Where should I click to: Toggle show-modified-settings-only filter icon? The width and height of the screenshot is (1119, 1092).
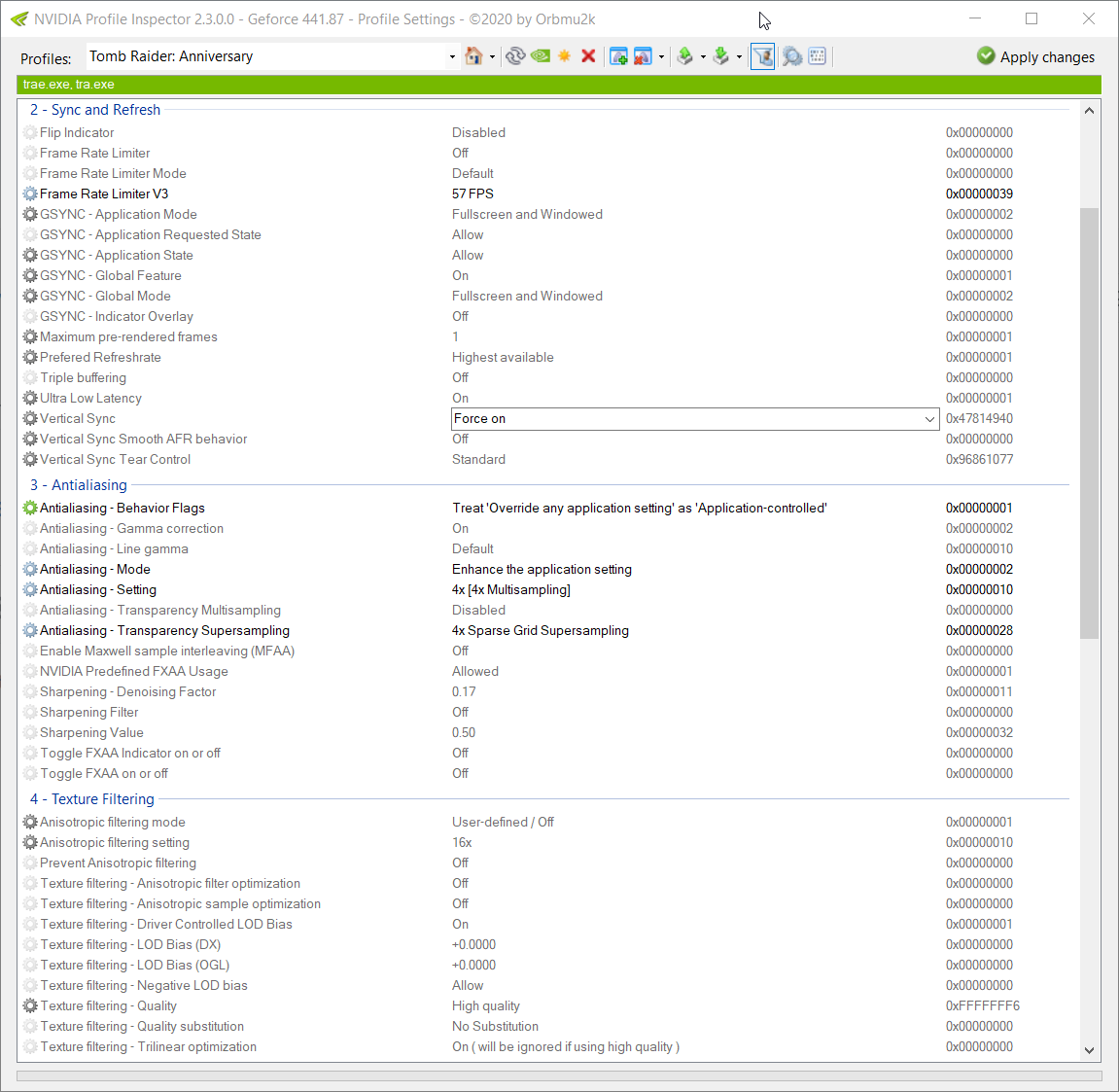[x=762, y=55]
